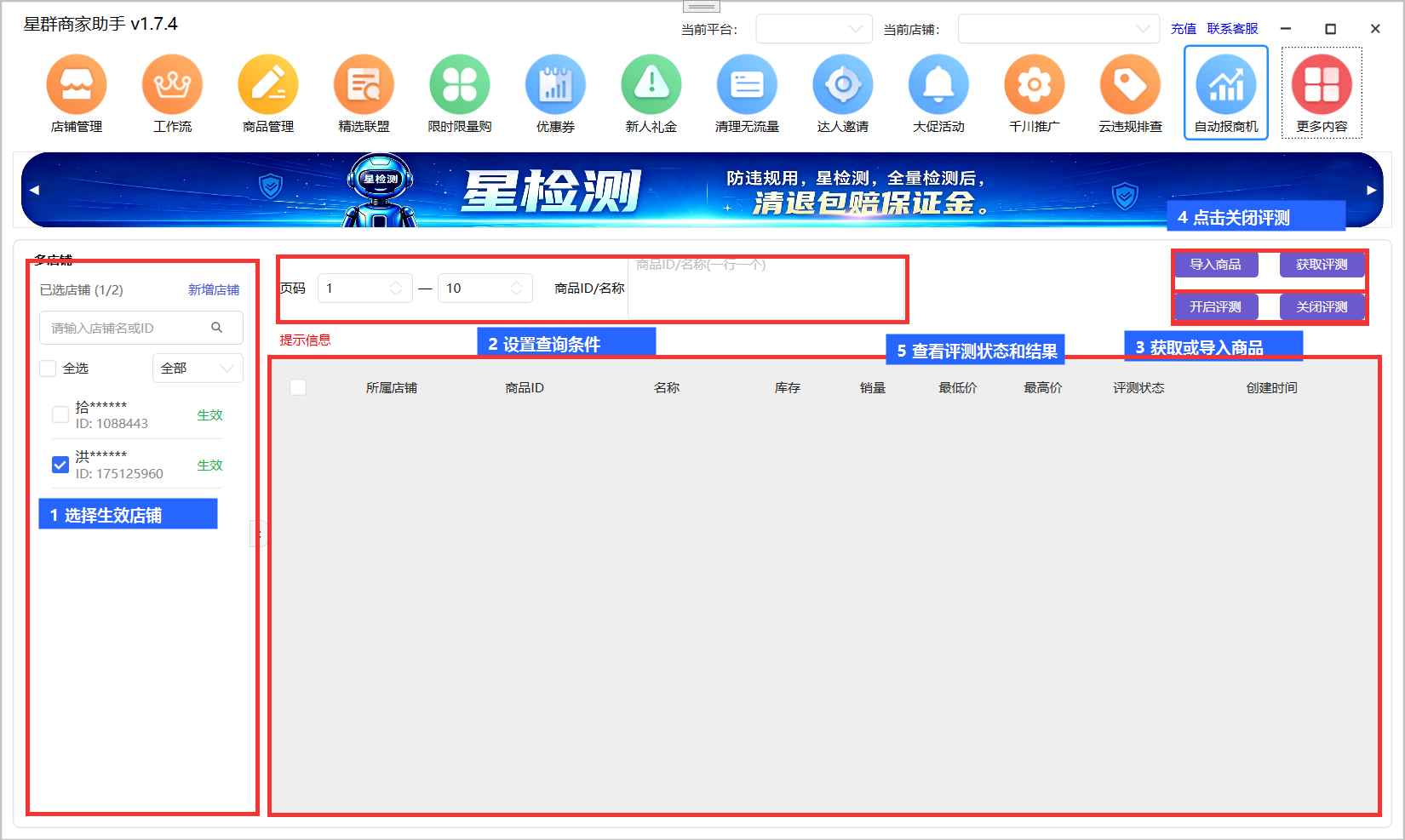Open the 联系客服 customer service link

(x=1232, y=29)
